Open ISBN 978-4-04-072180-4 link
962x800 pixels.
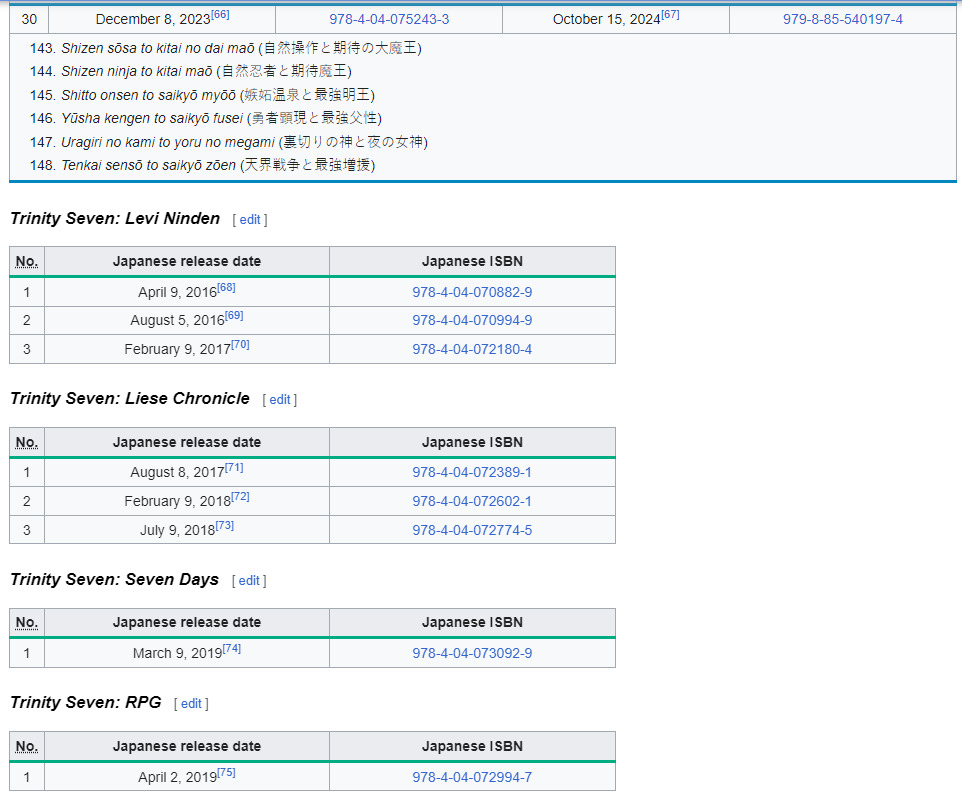(472, 349)
